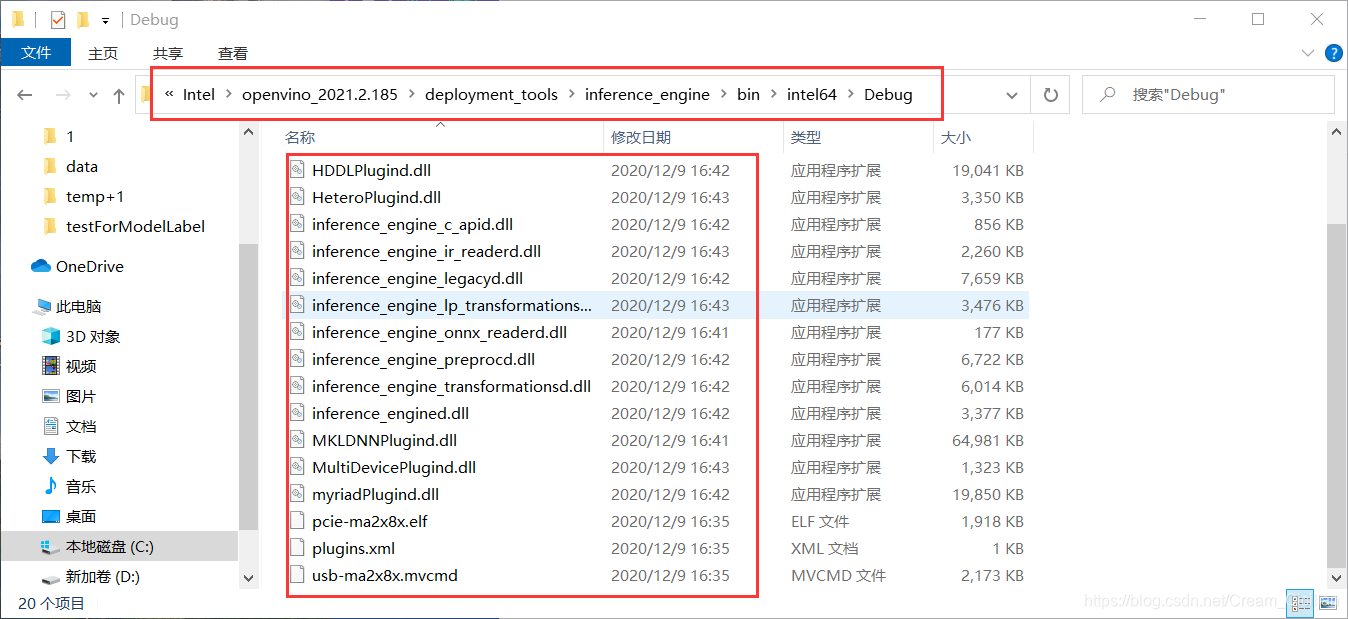
Task: Sort by the 修改日期 column header
Action: (641, 137)
